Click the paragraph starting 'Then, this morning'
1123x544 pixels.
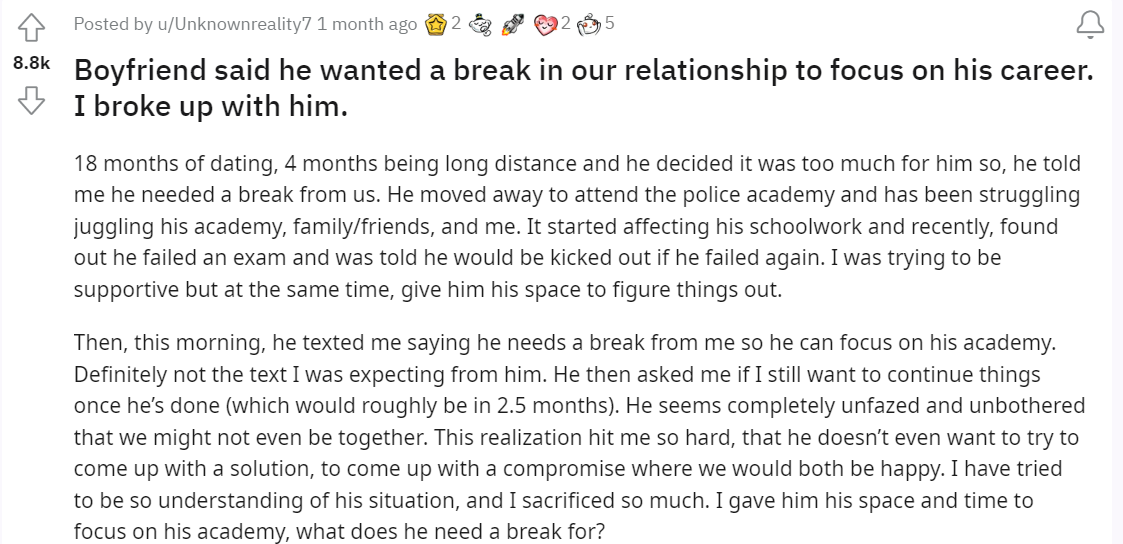click(579, 437)
